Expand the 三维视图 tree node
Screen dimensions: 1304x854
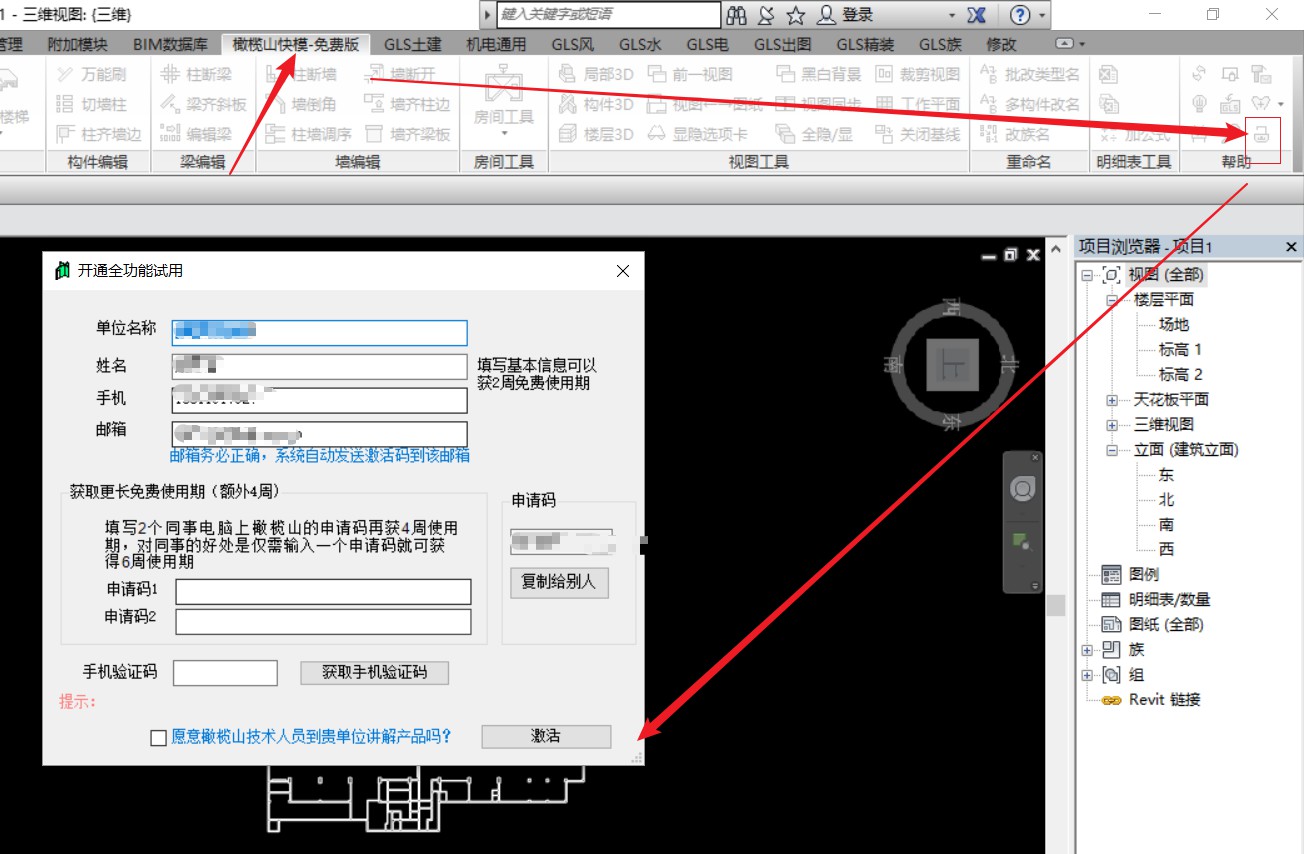pyautogui.click(x=1112, y=425)
